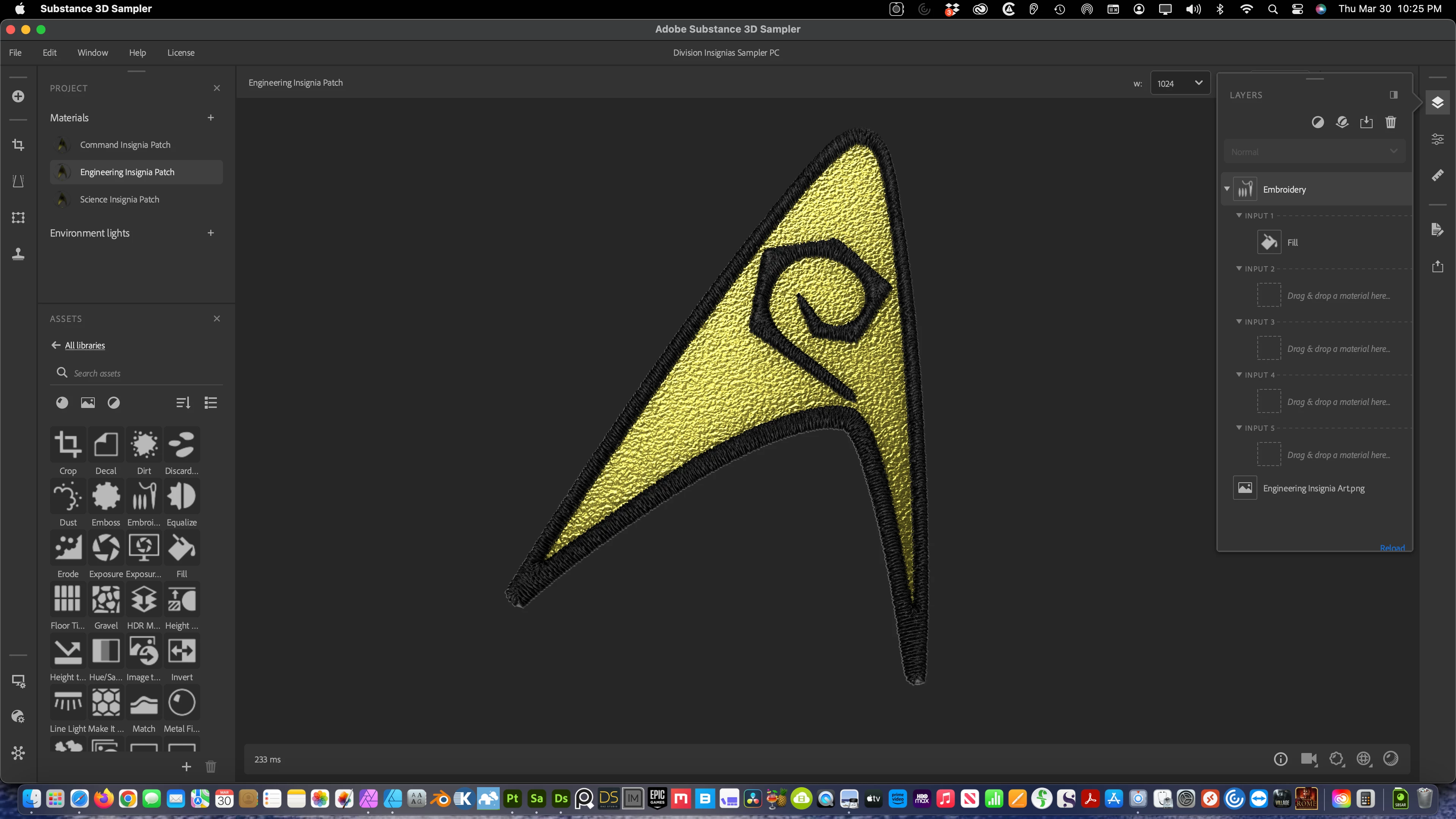
Task: Open the Window menu
Action: click(x=93, y=53)
